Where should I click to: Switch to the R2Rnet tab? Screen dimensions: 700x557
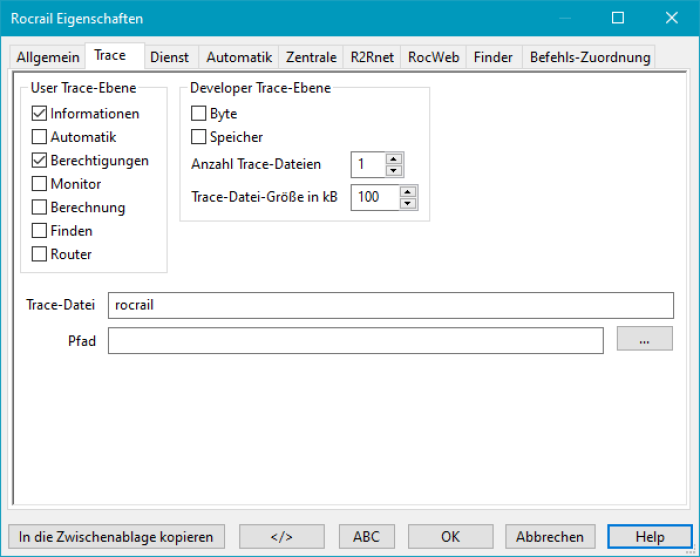tap(372, 57)
